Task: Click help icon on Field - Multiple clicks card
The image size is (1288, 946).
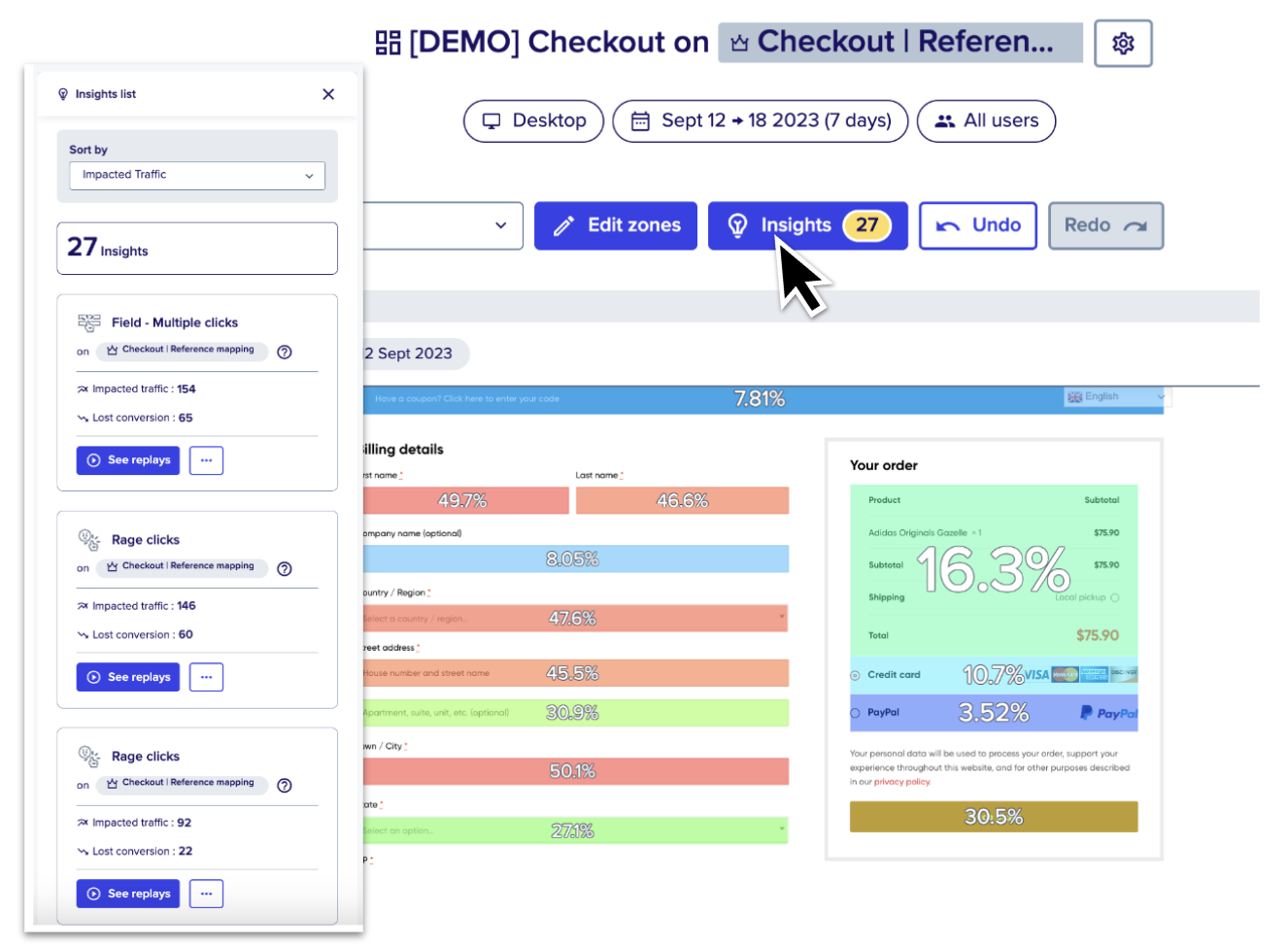Action: (285, 352)
